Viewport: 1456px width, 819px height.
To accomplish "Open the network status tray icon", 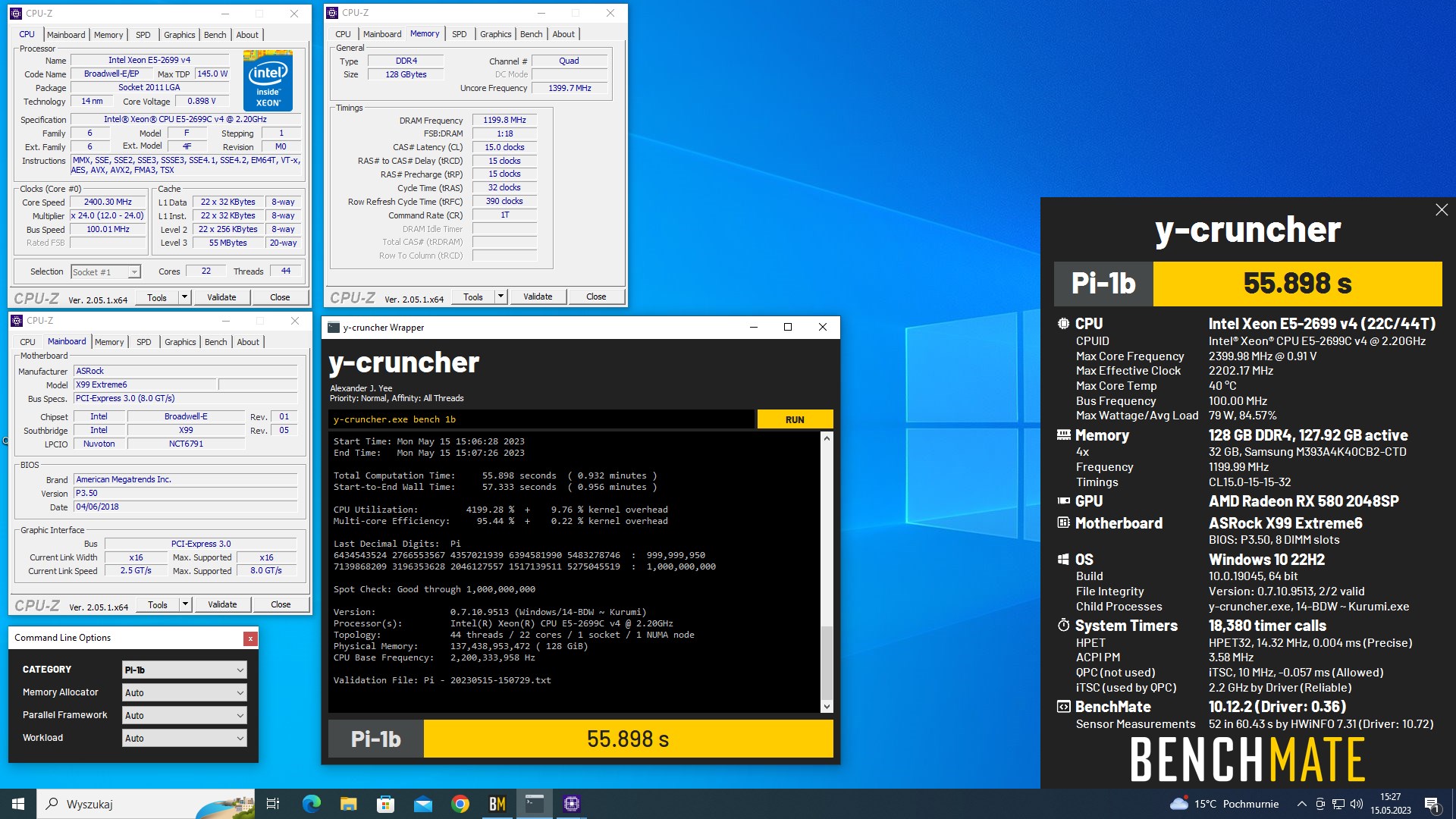I will point(1338,804).
